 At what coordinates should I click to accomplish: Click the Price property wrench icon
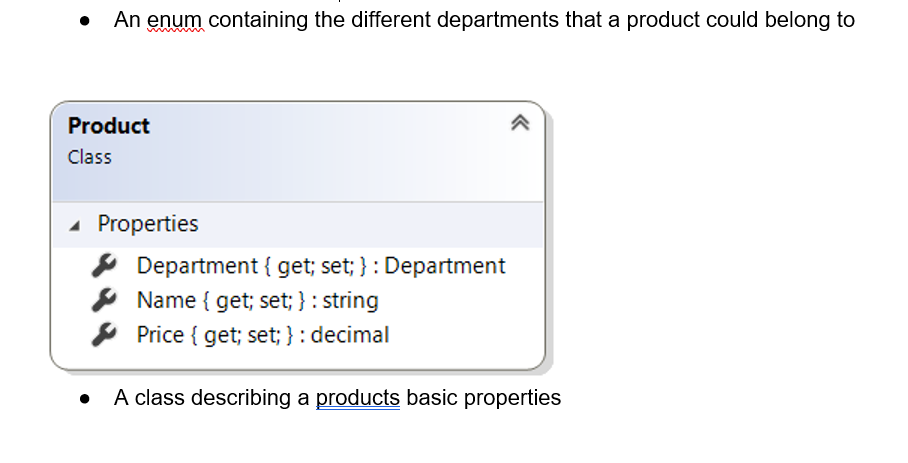point(104,335)
